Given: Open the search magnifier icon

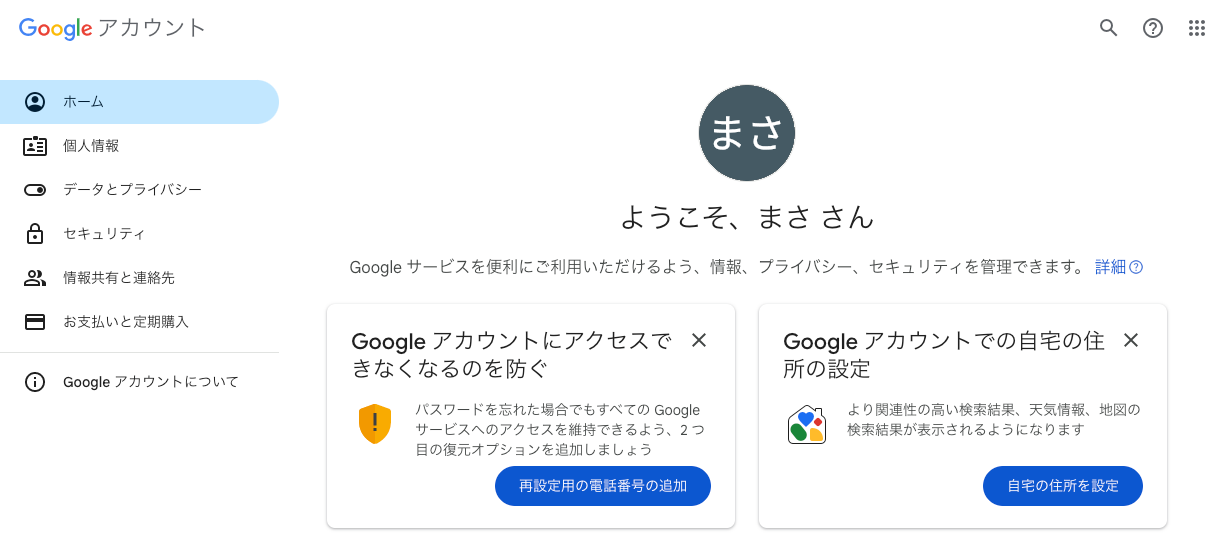Looking at the screenshot, I should [x=1108, y=28].
